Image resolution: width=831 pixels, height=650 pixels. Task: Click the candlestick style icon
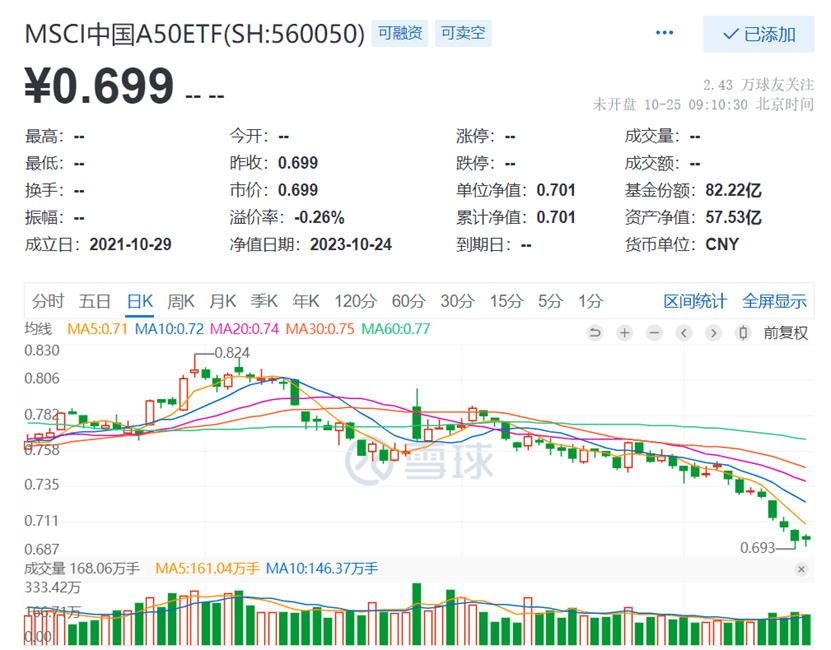[x=742, y=333]
